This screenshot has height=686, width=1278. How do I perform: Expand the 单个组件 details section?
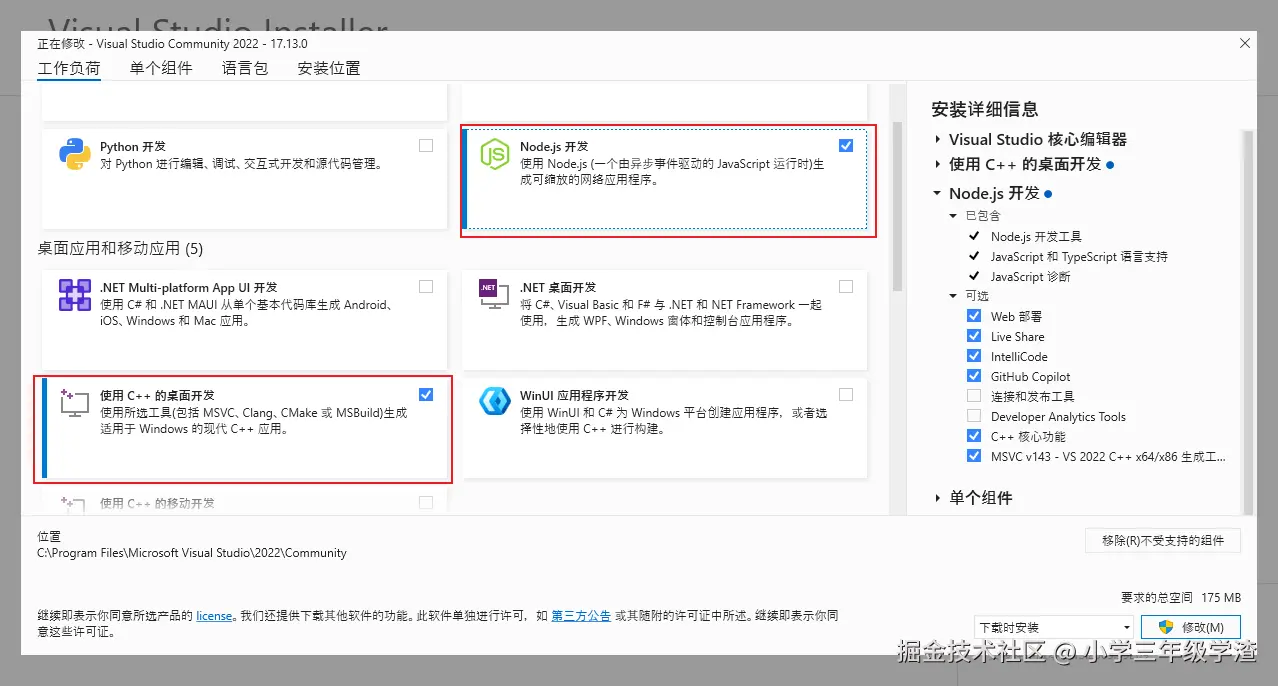(x=938, y=498)
